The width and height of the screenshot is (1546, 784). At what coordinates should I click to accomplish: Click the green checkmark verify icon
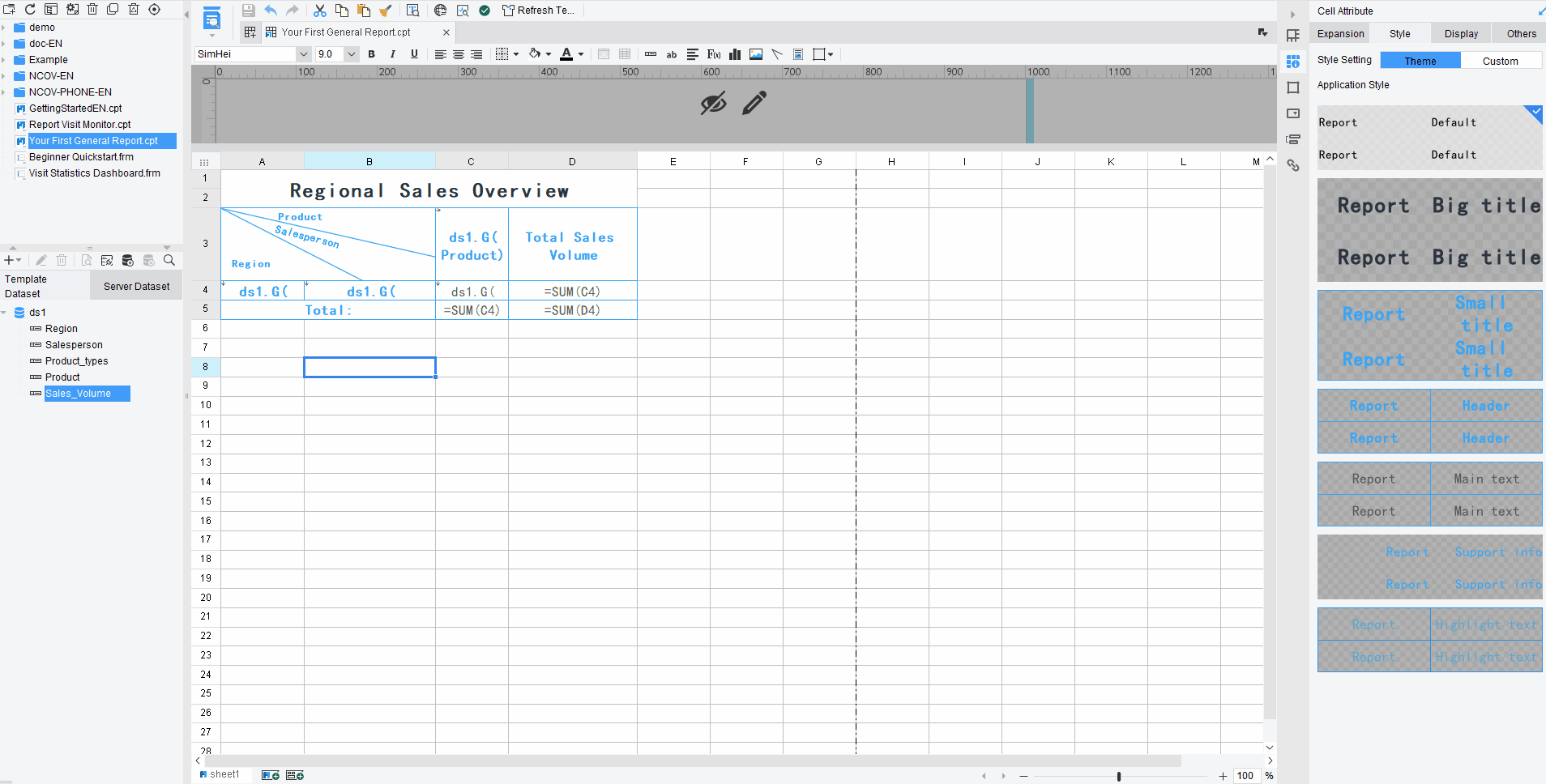(x=485, y=11)
